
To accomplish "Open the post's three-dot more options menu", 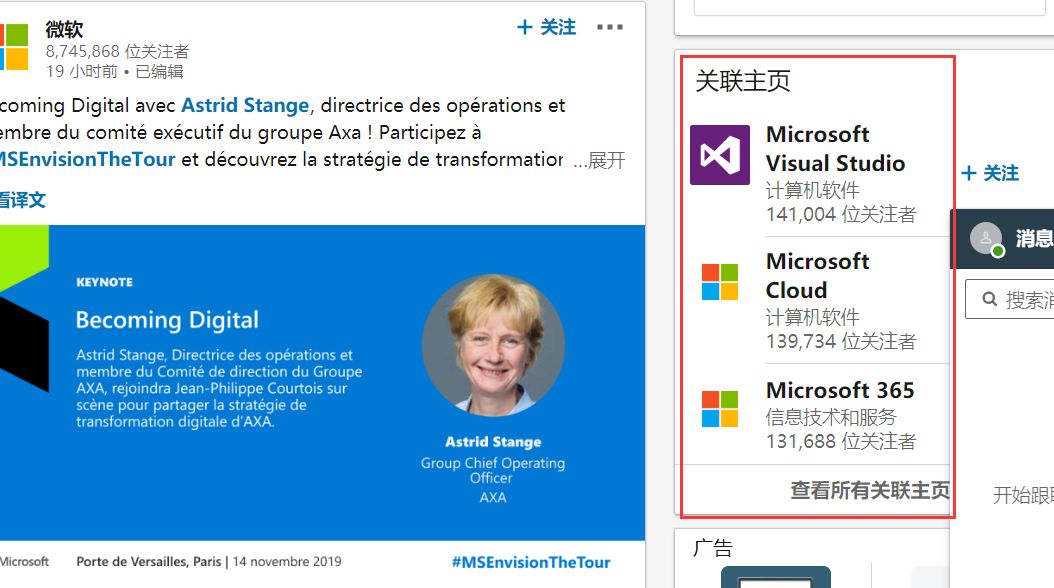I will [609, 27].
